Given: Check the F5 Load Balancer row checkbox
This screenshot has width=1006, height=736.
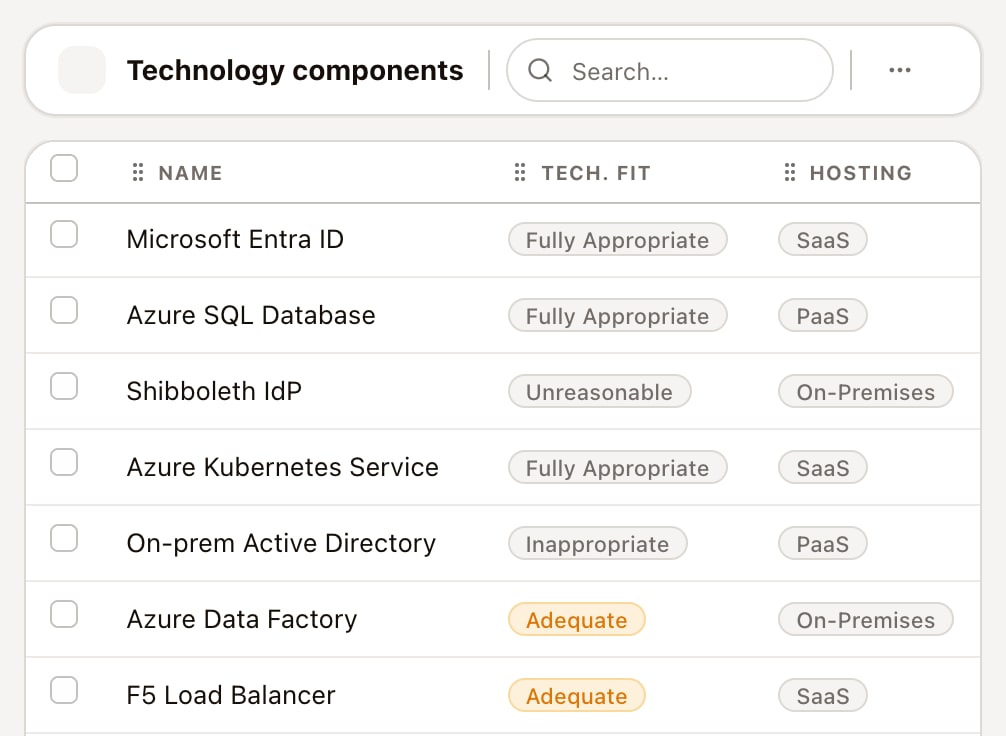Looking at the screenshot, I should click(64, 690).
